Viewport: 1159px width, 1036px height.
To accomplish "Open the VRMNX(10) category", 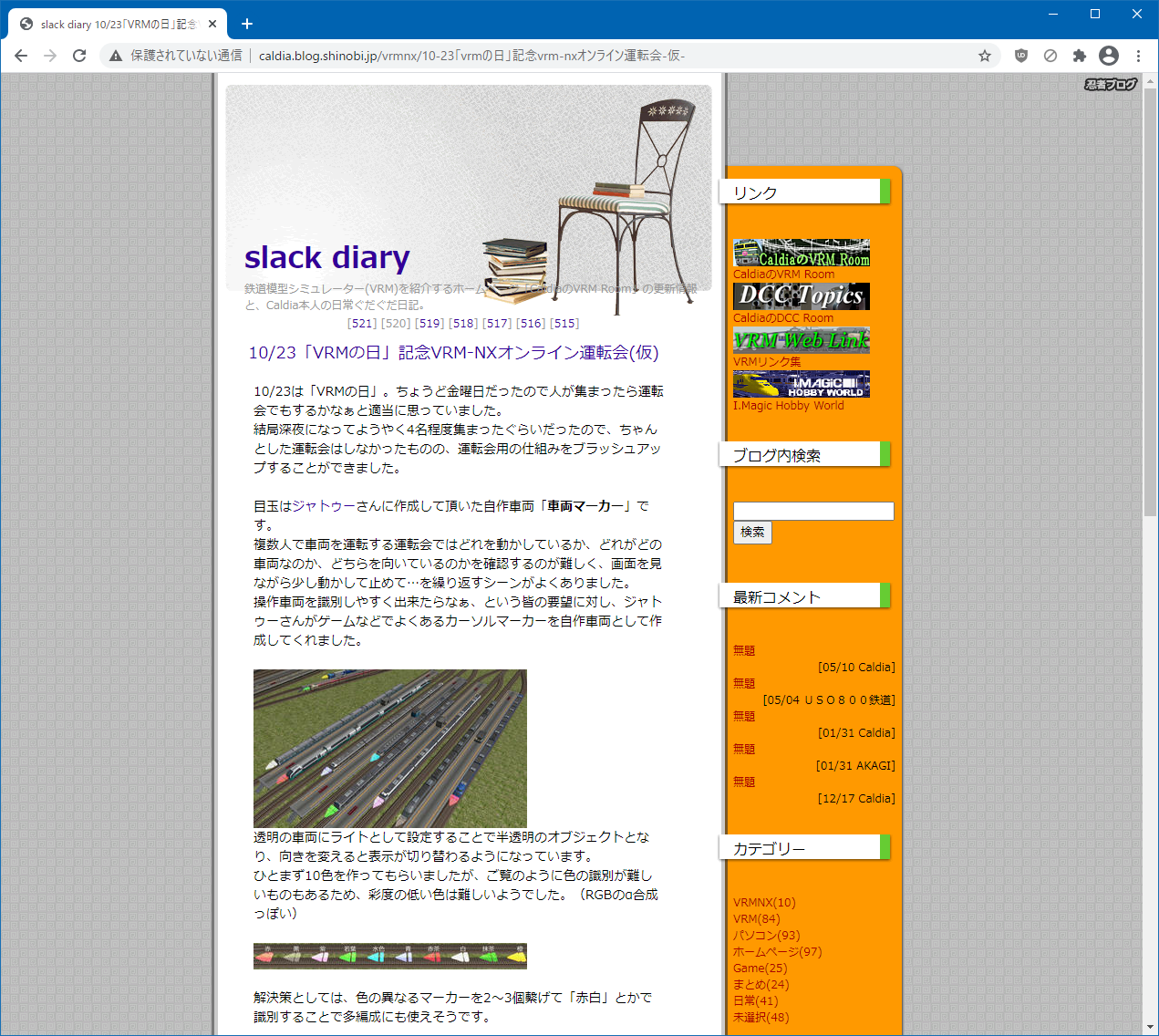I will 764,903.
